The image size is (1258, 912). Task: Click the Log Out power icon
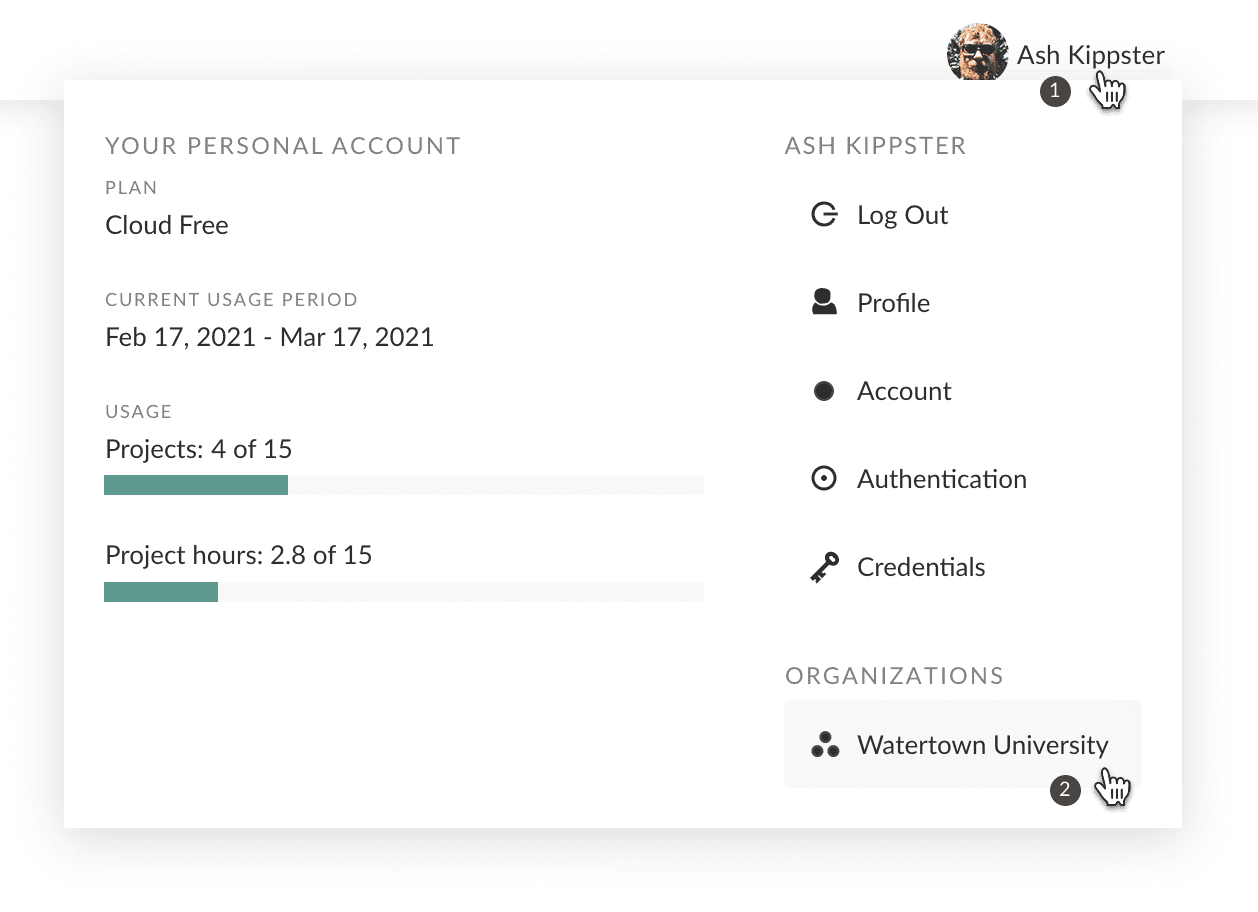(x=824, y=214)
